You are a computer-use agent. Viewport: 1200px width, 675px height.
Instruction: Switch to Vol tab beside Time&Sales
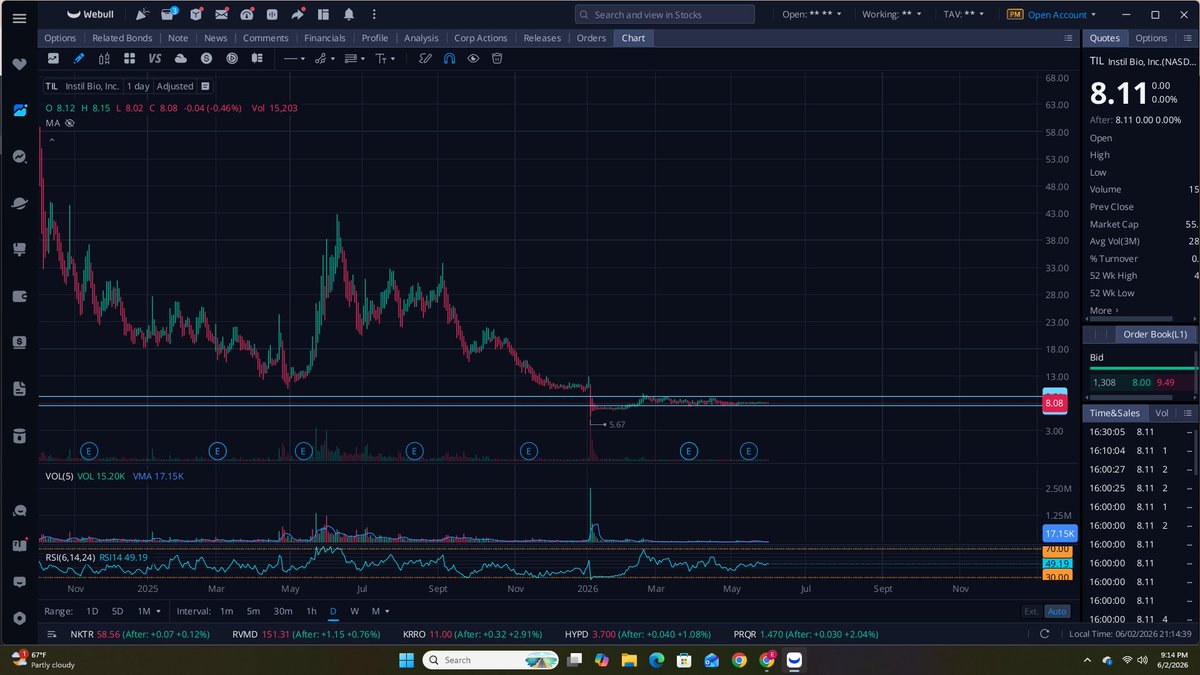pos(1161,413)
